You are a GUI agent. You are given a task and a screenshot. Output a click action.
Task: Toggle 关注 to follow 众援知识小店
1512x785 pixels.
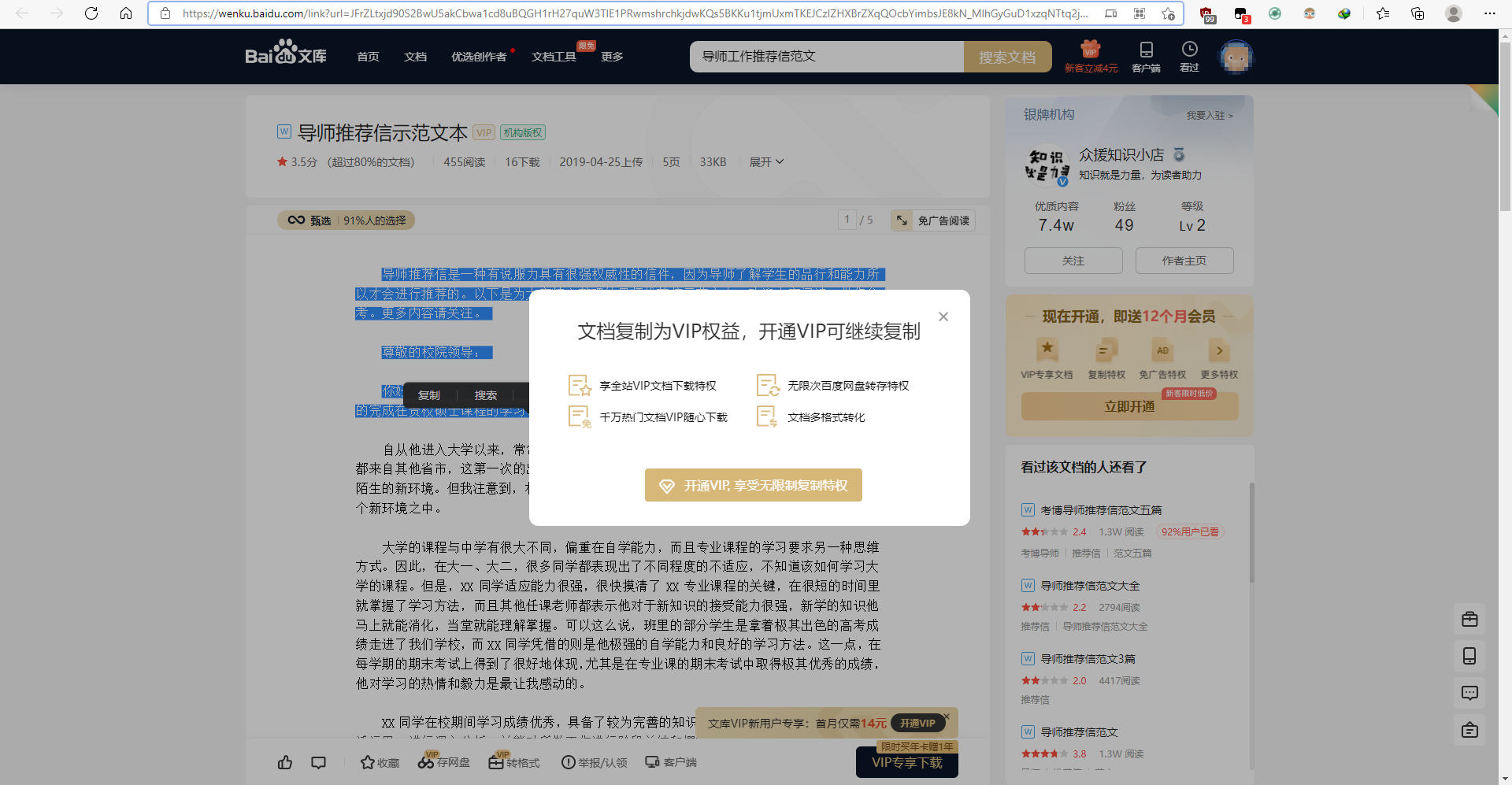click(x=1073, y=261)
